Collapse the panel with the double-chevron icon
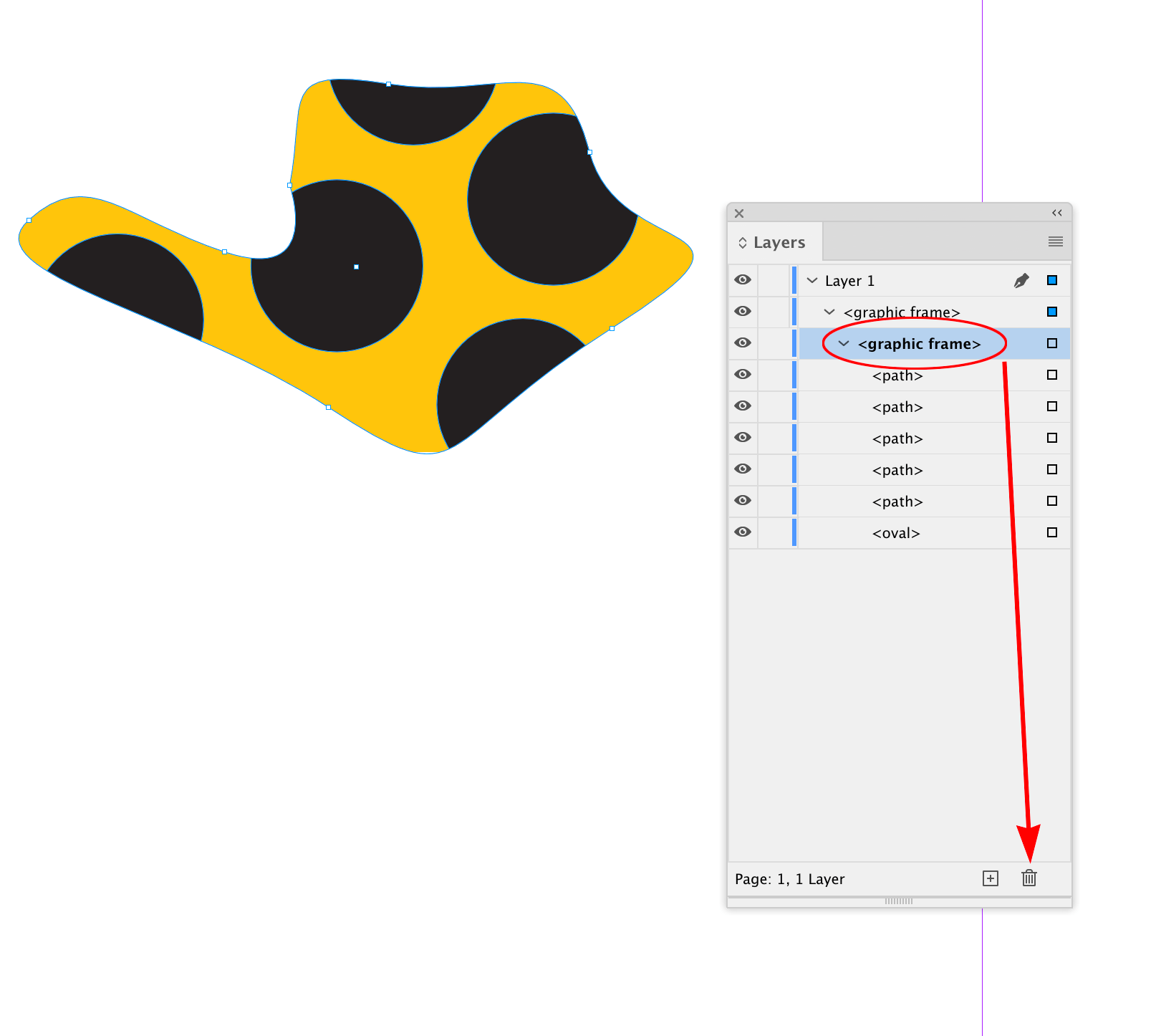Screen dimensions: 1156x1036 (1058, 213)
